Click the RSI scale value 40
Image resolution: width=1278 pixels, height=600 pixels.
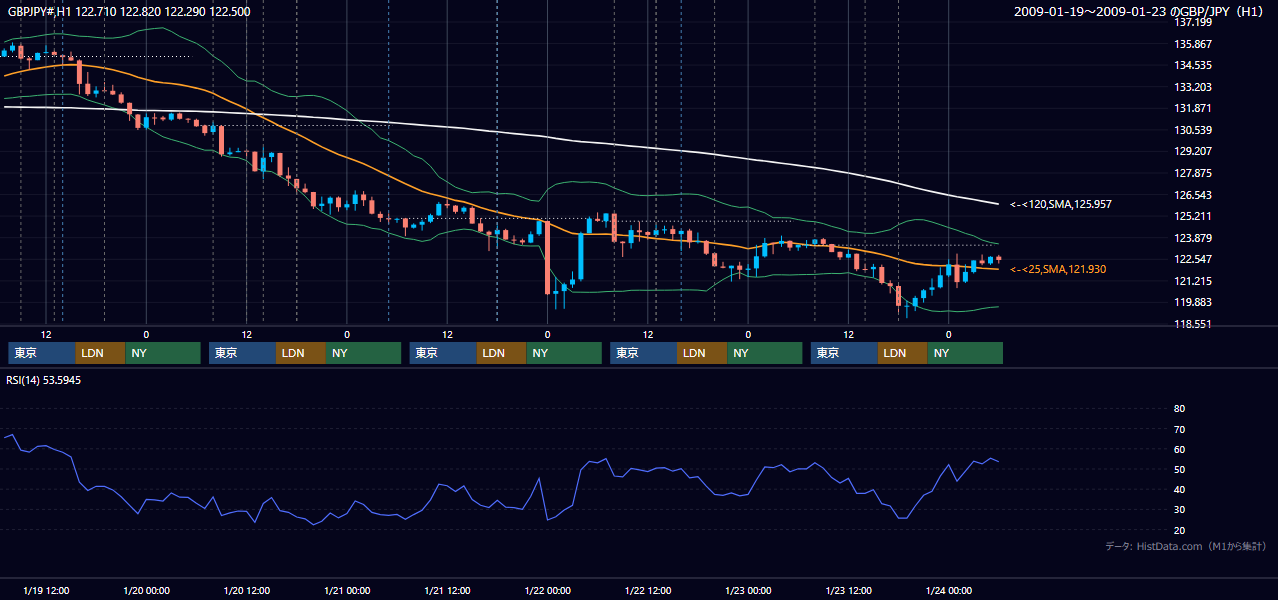[x=1179, y=489]
